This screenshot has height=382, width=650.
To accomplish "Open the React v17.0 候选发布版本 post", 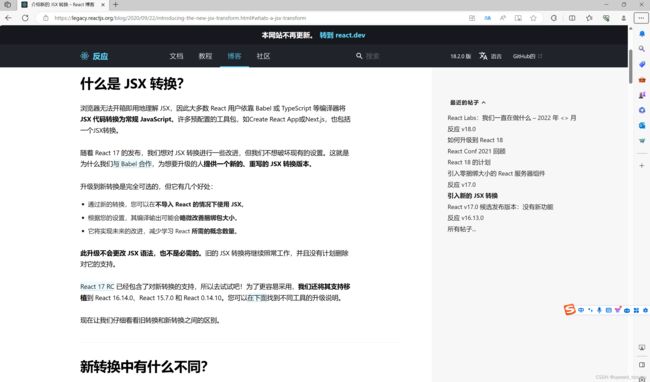I will (x=500, y=207).
